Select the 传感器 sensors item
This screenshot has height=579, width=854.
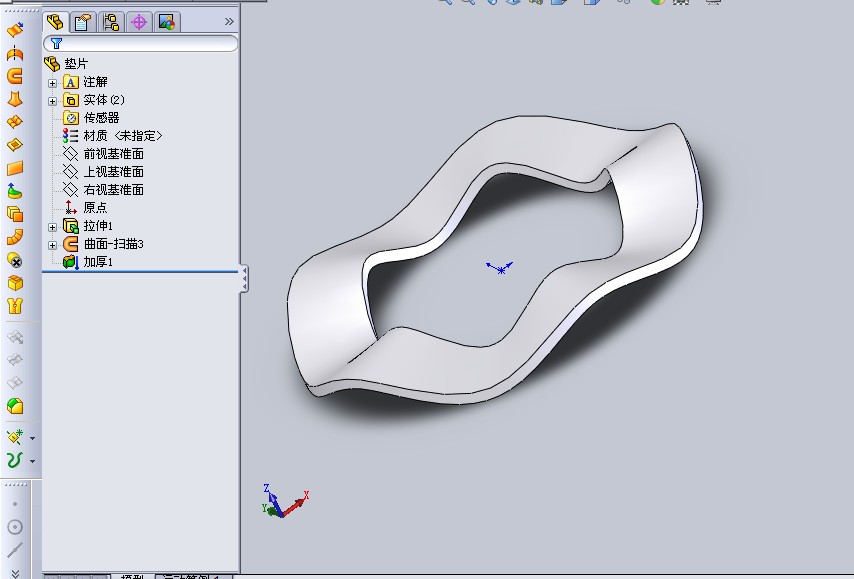91,118
